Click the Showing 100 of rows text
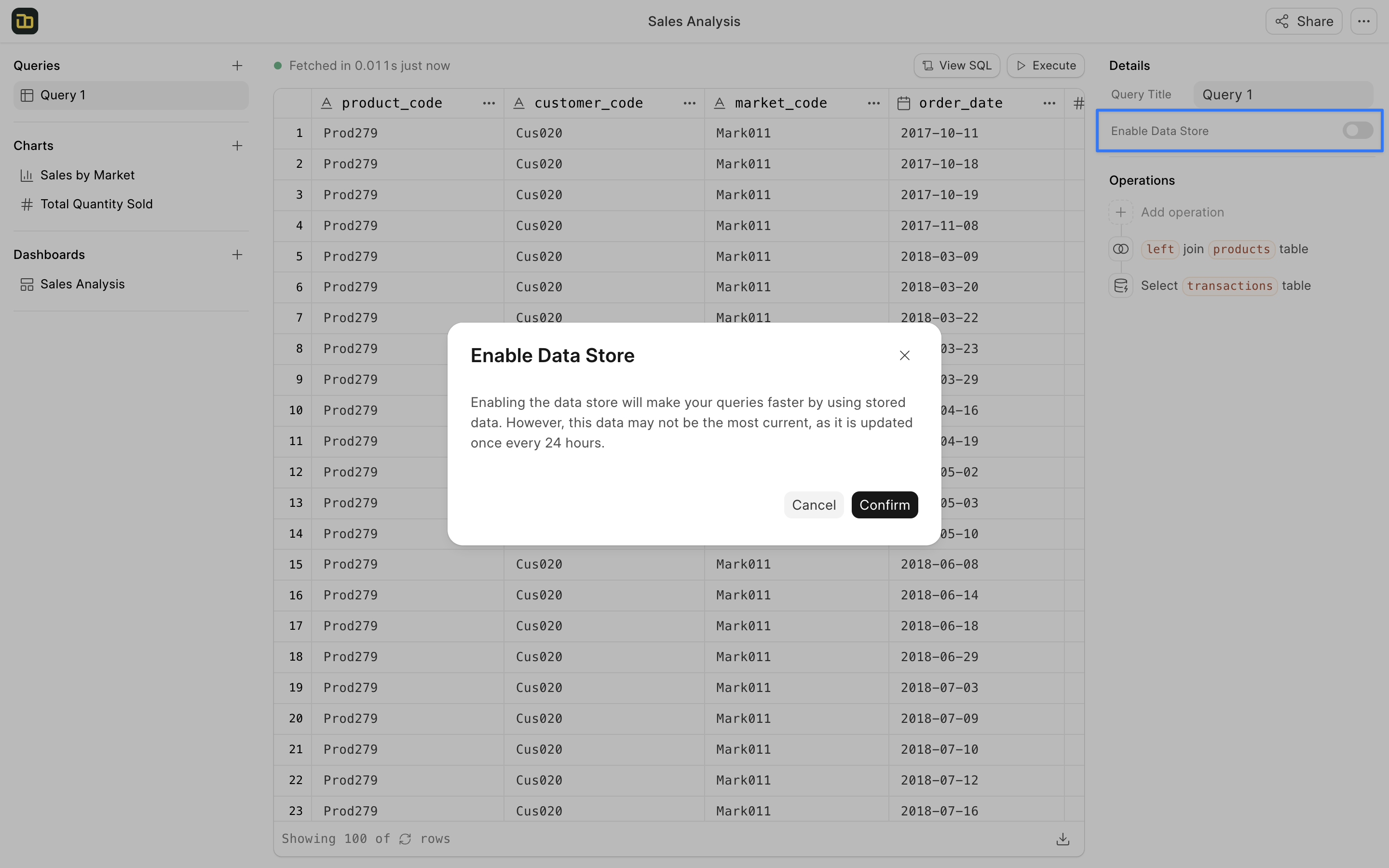Viewport: 1389px width, 868px height. click(x=366, y=839)
